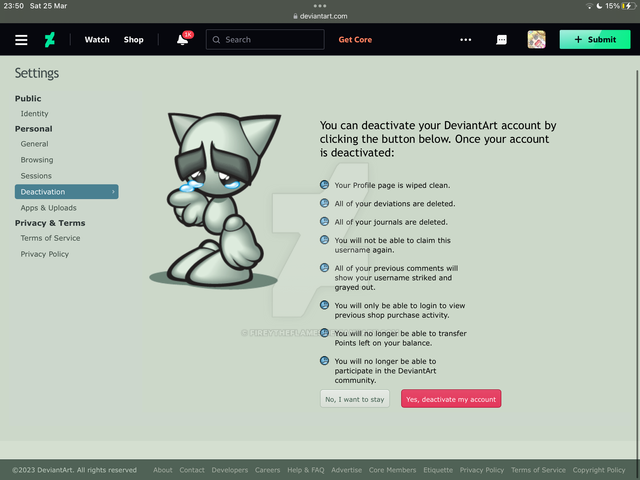Open the Watch tab
Viewport: 640px width, 480px height.
[97, 40]
